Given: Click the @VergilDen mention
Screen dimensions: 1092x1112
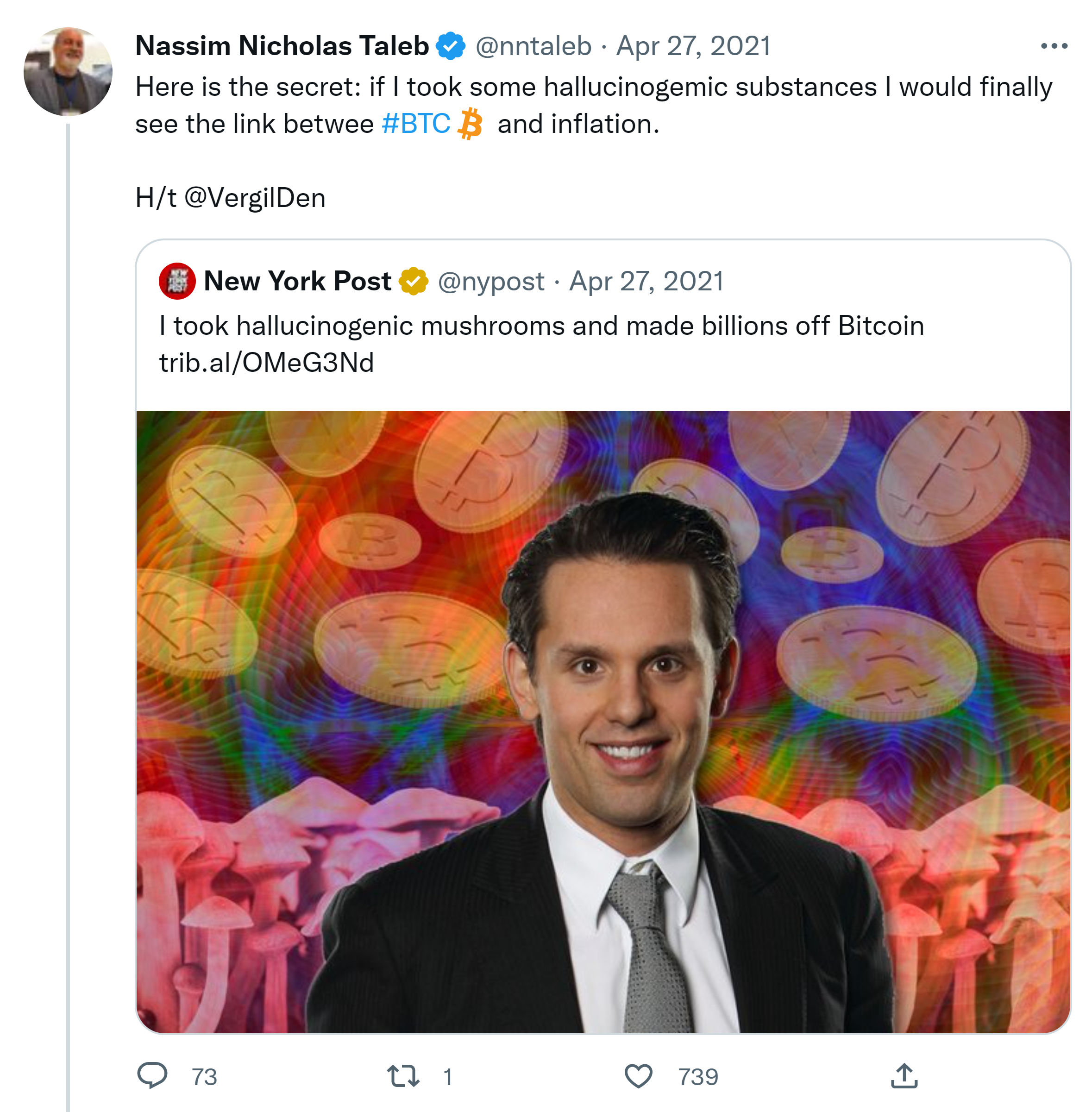Looking at the screenshot, I should pyautogui.click(x=255, y=198).
